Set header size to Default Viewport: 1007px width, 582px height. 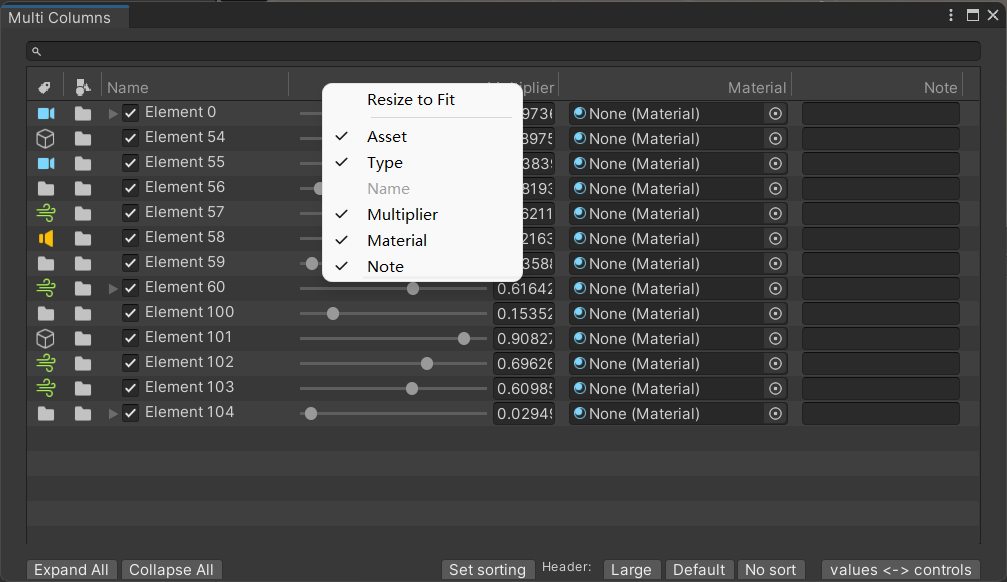coord(699,570)
